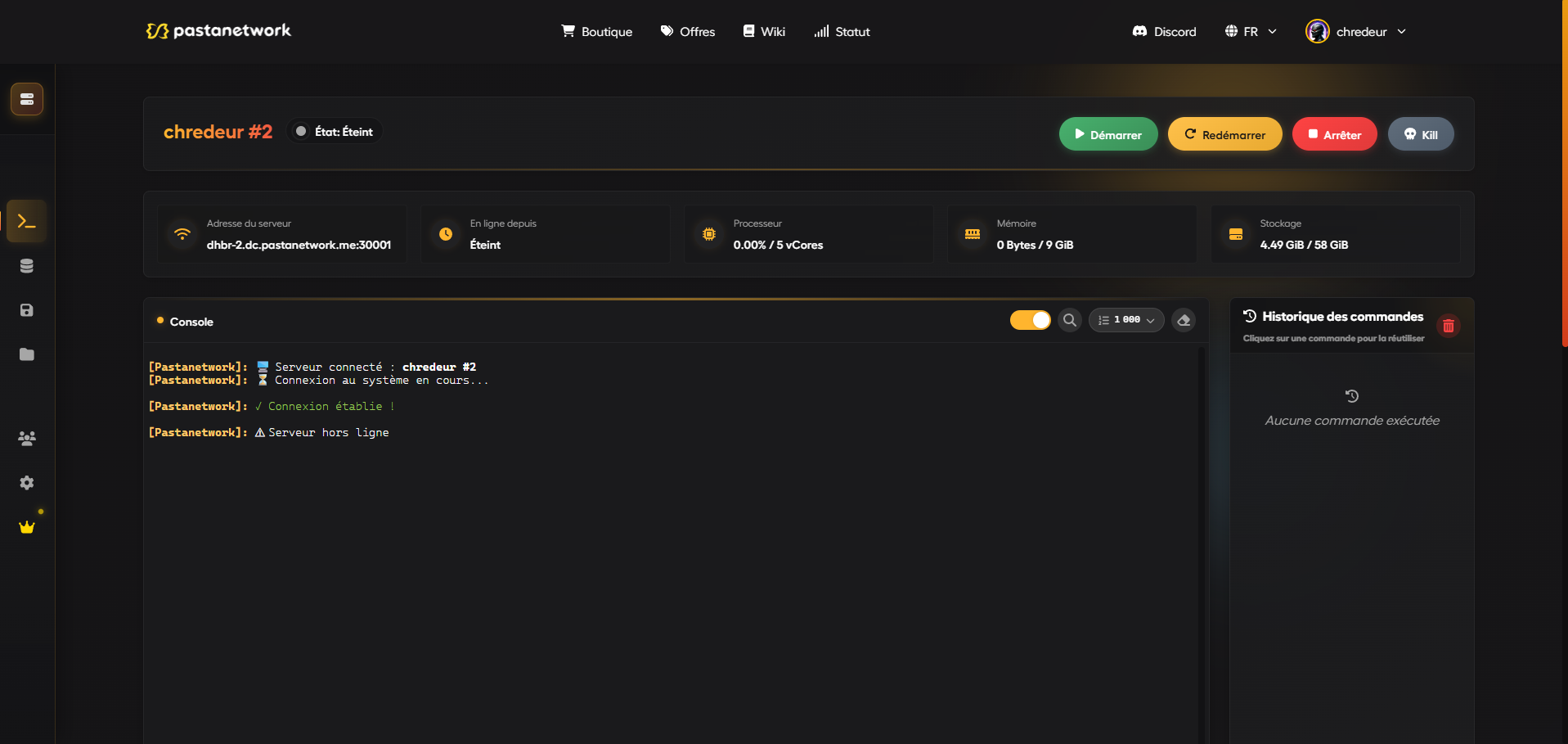Click the Connexion établie console line
The image size is (1568, 744).
(272, 406)
